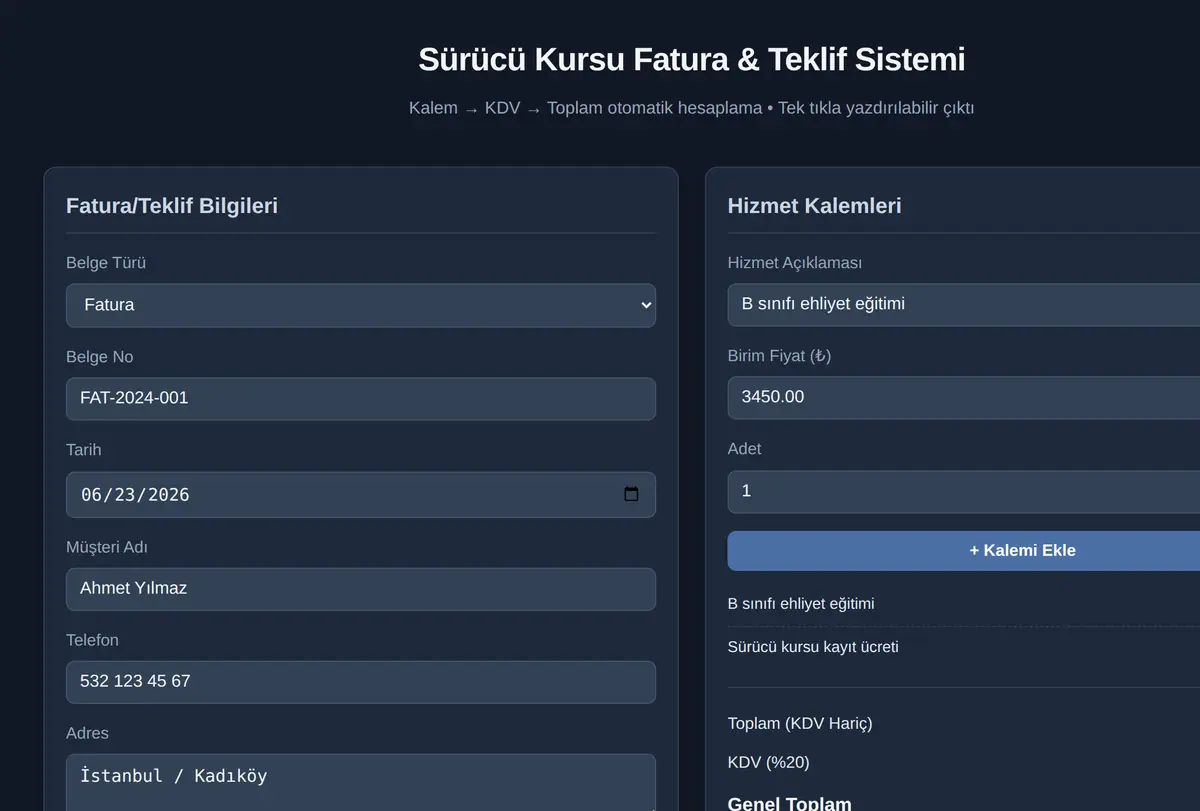Click the Belge No field FAT-2024-001
The width and height of the screenshot is (1200, 811).
click(x=361, y=398)
